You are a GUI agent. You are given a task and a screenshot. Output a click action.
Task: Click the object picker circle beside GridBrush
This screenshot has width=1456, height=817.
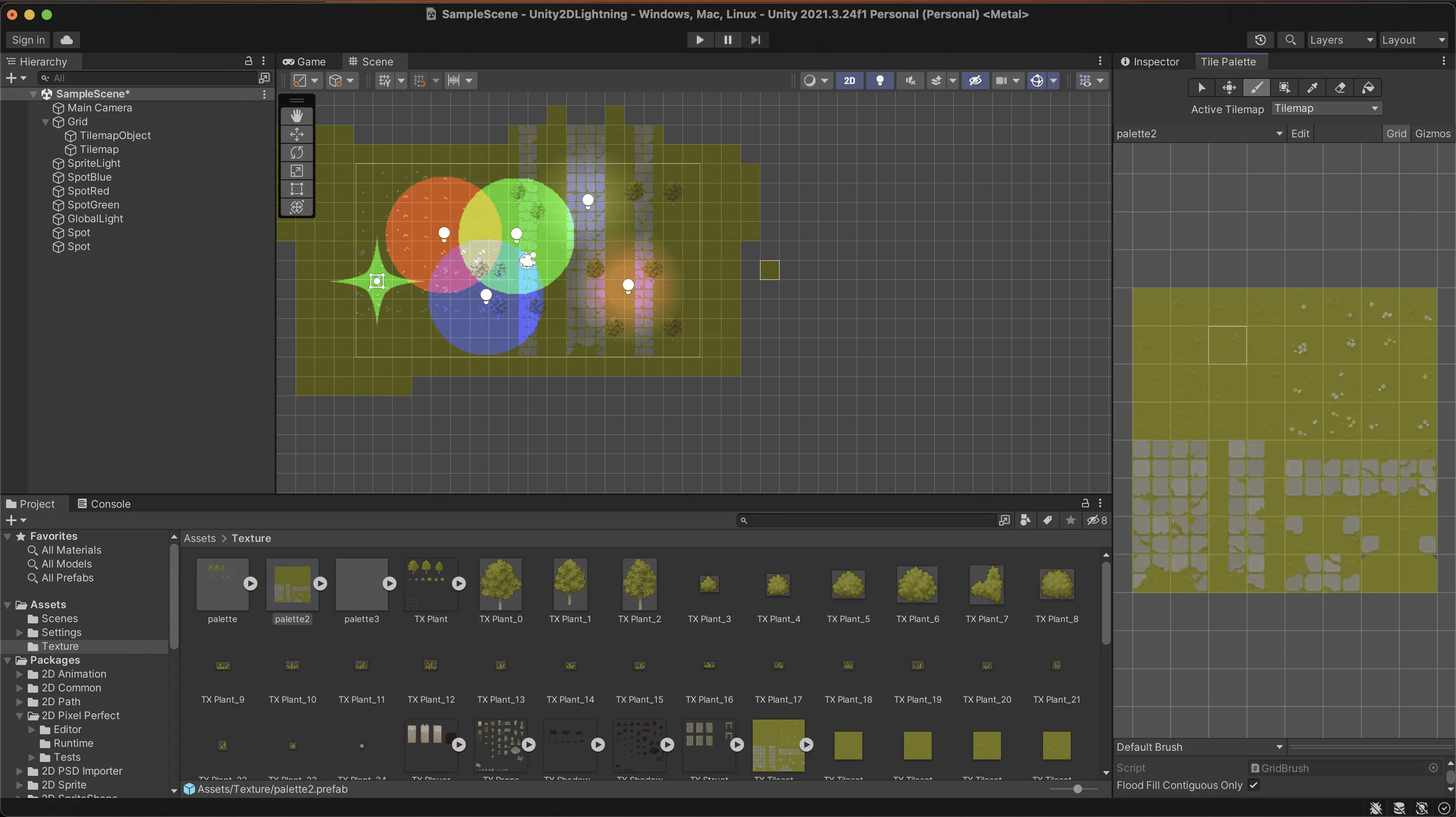(1433, 768)
